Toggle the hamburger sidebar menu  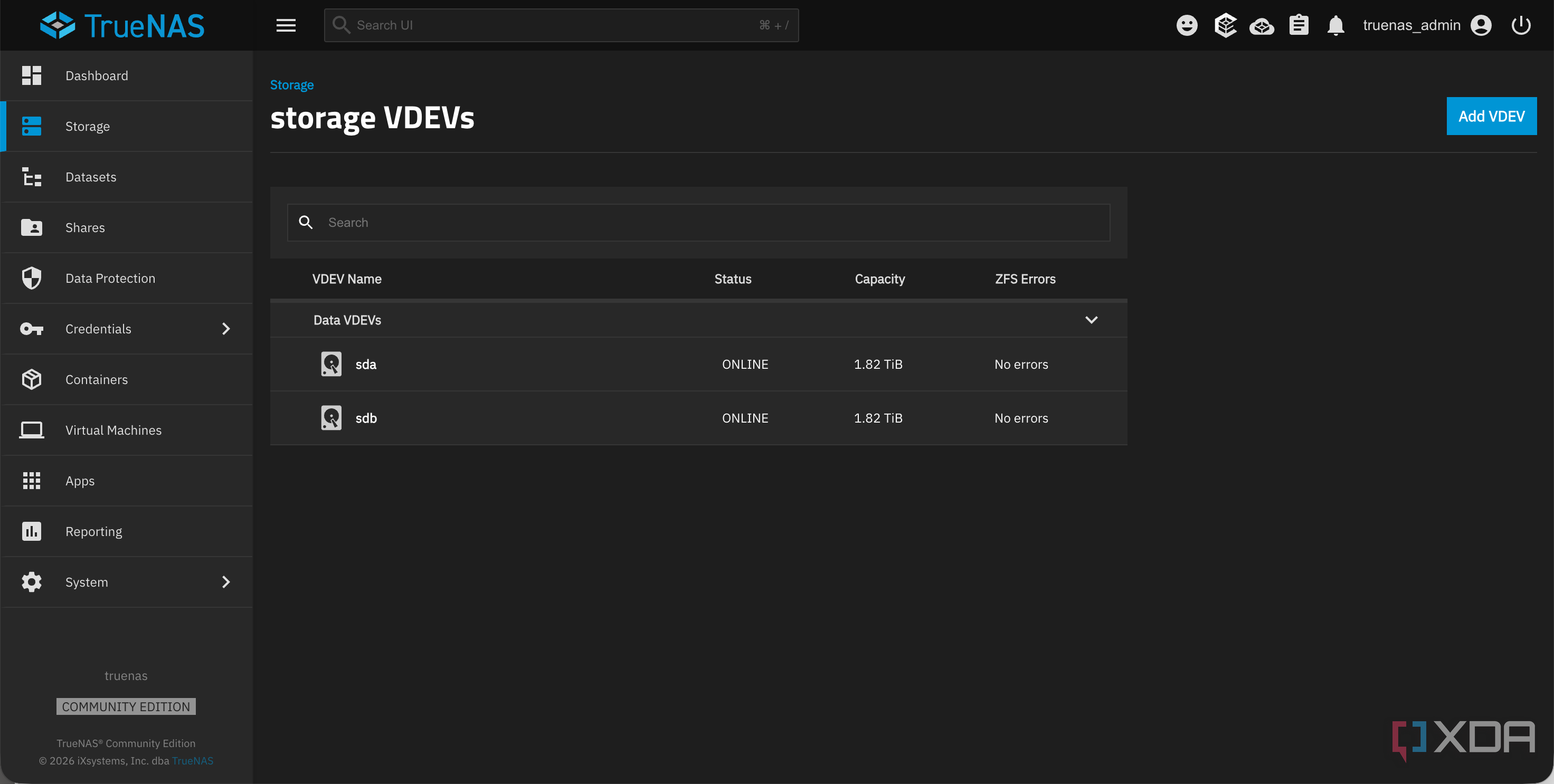(x=286, y=25)
